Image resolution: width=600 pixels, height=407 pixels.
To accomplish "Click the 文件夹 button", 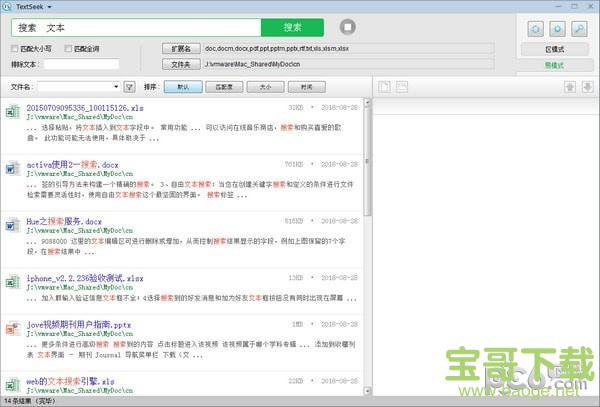I will pos(181,64).
